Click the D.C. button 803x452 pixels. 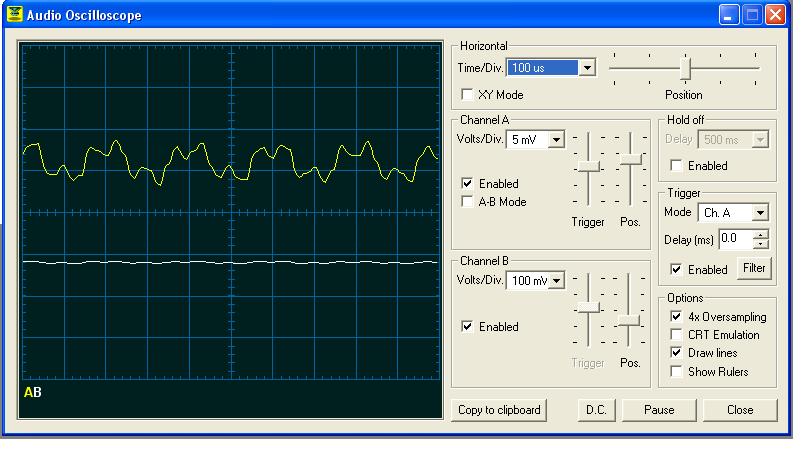point(596,410)
